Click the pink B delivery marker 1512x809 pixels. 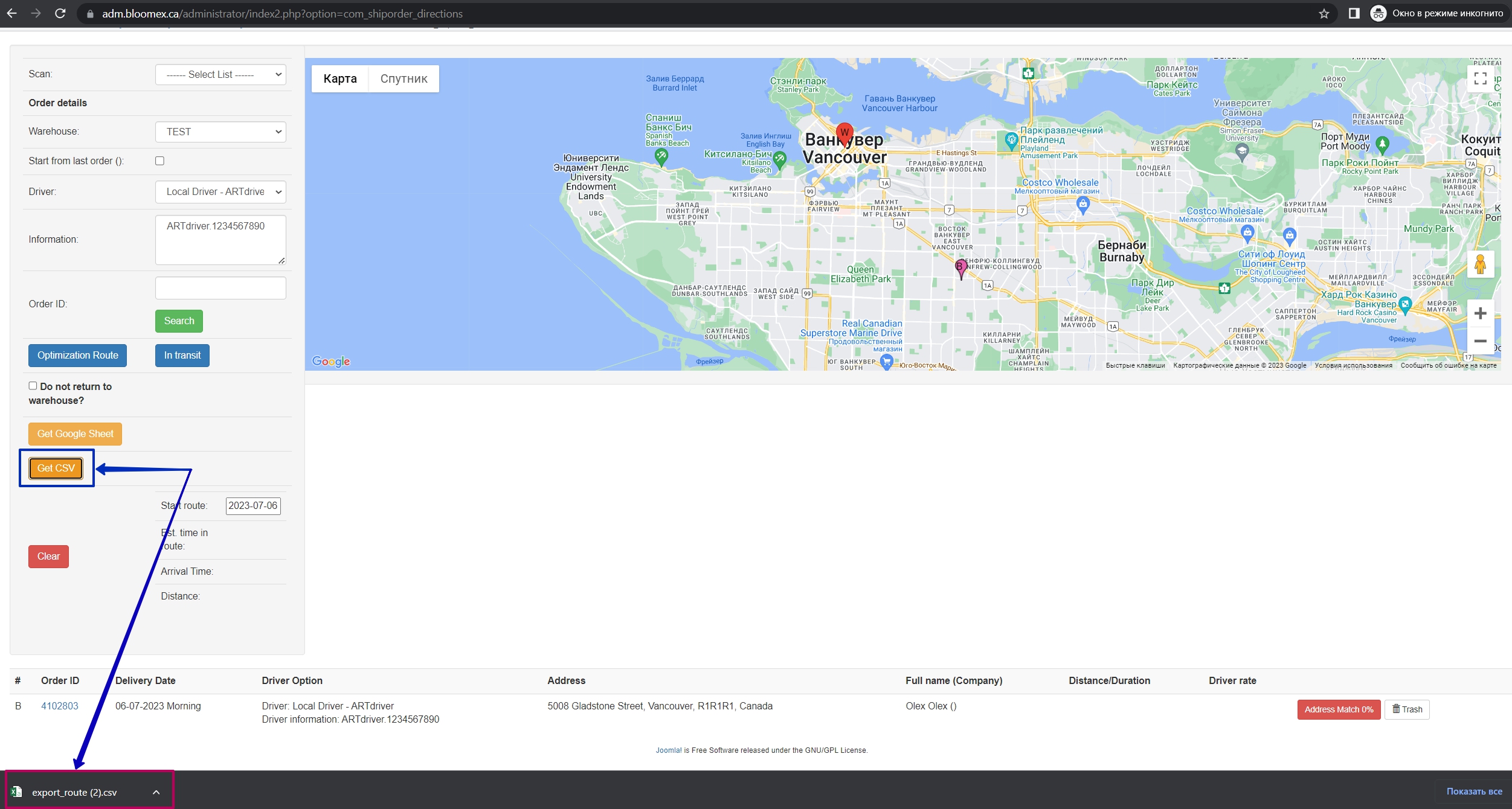[x=960, y=269]
